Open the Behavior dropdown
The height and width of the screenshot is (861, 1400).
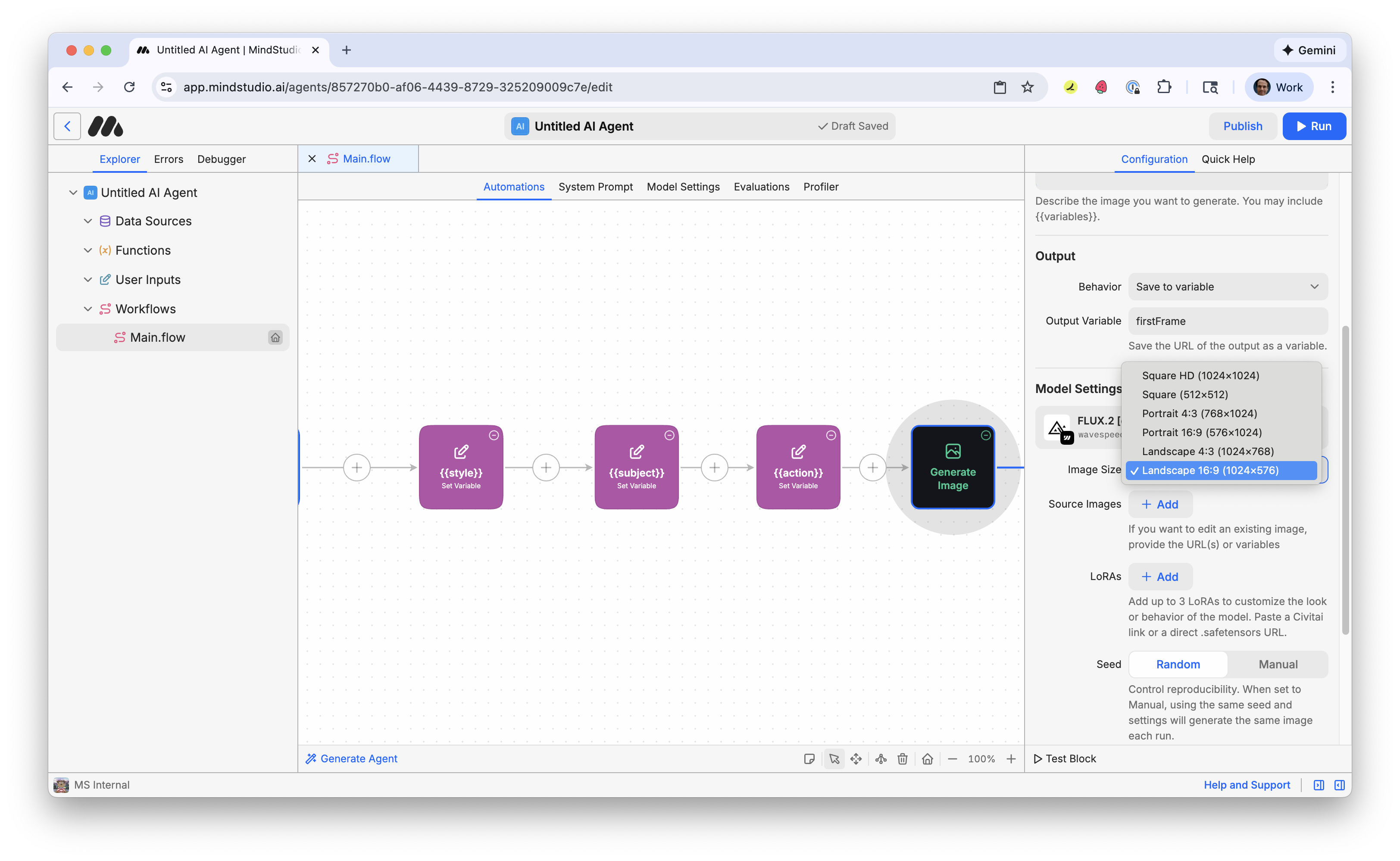(x=1228, y=287)
